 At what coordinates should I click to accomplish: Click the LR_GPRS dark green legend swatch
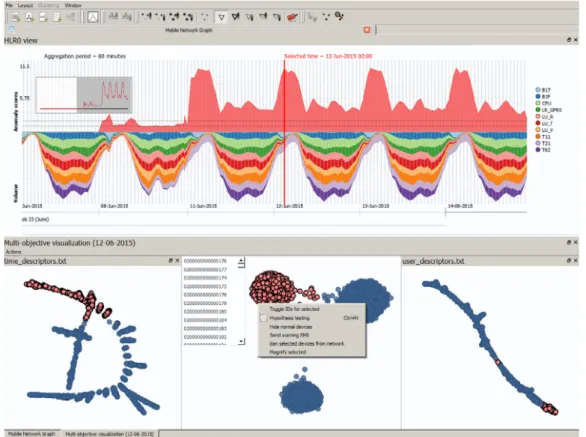[x=538, y=110]
